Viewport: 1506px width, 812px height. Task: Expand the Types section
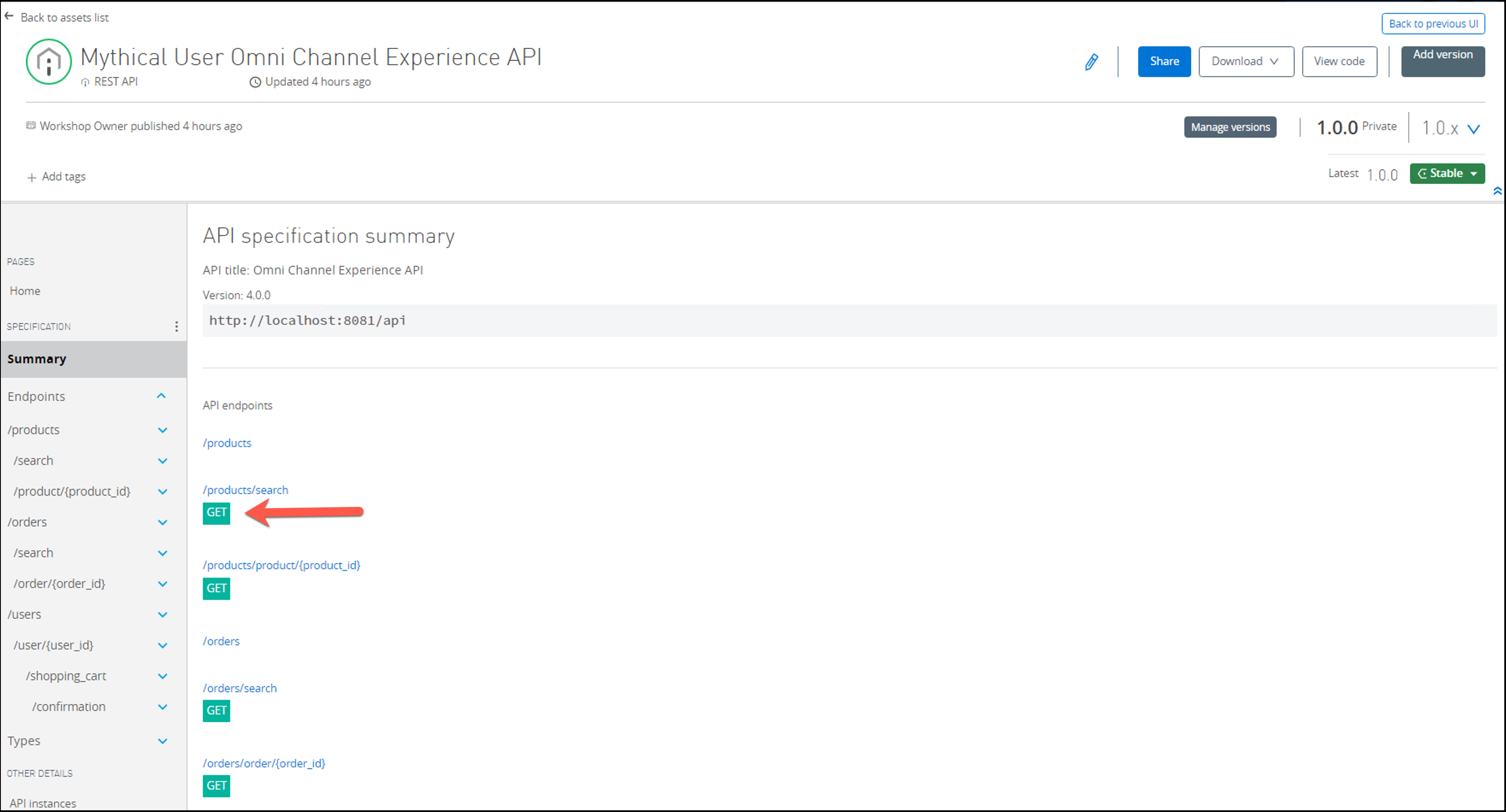point(162,741)
